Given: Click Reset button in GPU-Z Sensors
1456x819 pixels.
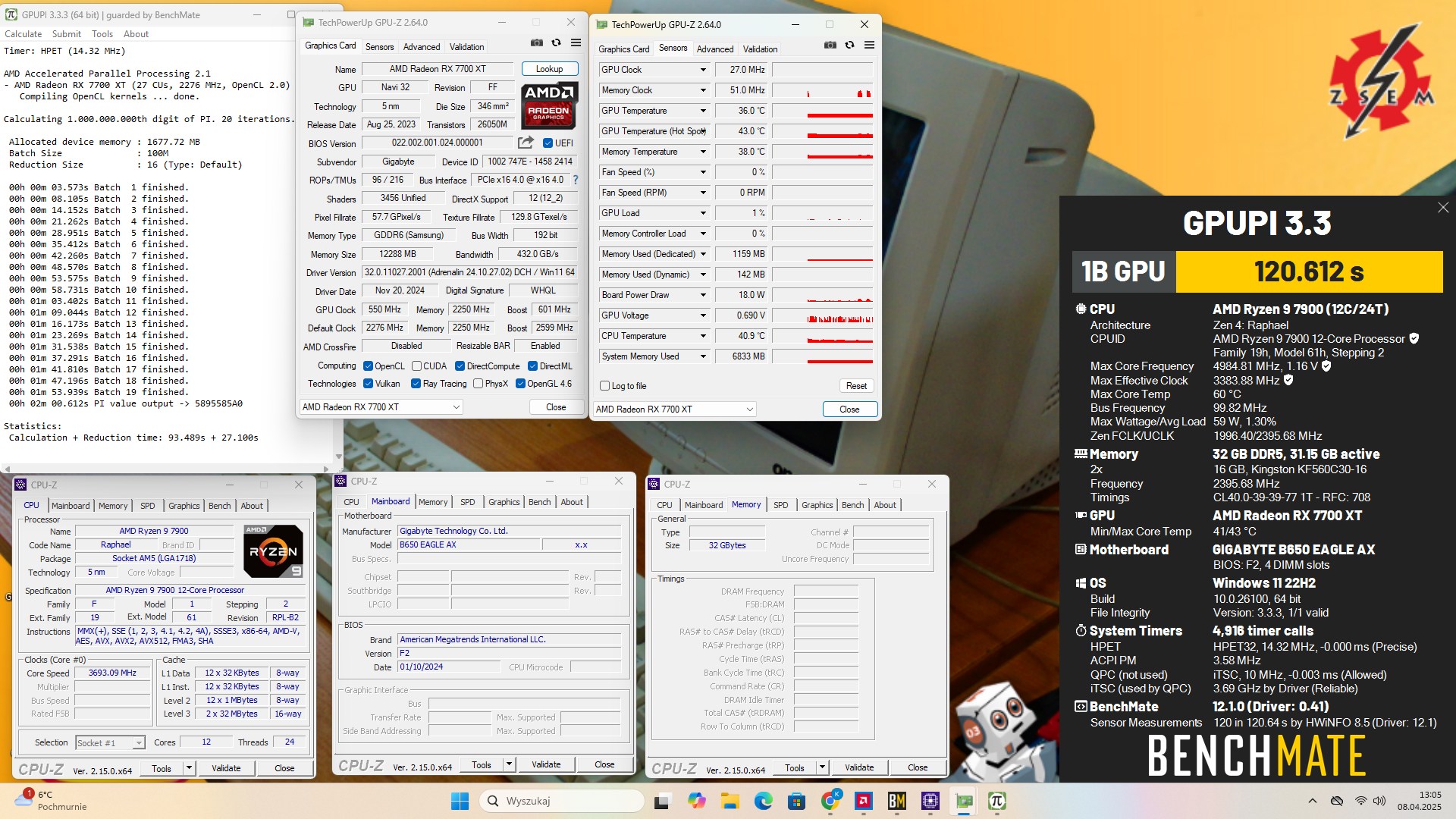Looking at the screenshot, I should point(856,386).
